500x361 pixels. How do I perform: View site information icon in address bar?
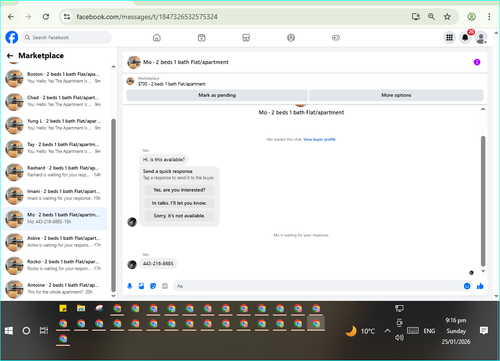67,17
